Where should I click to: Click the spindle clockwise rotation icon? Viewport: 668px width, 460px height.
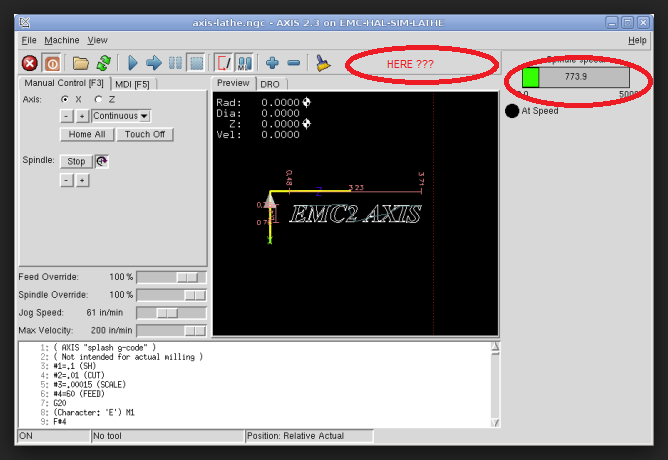pyautogui.click(x=102, y=161)
